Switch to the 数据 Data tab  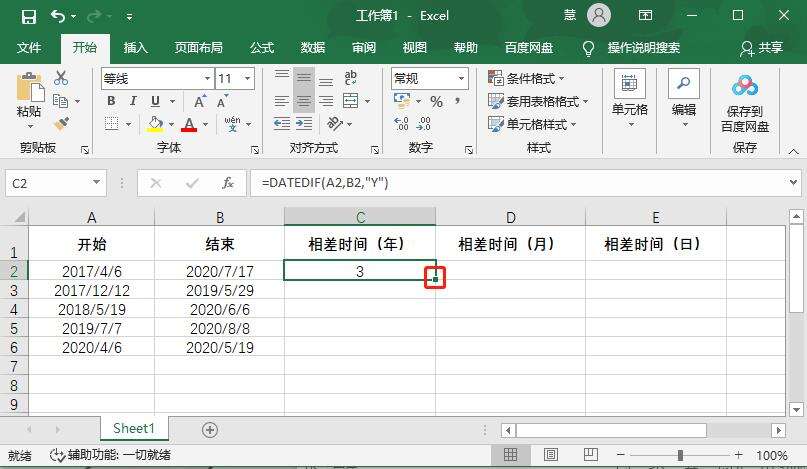point(312,48)
